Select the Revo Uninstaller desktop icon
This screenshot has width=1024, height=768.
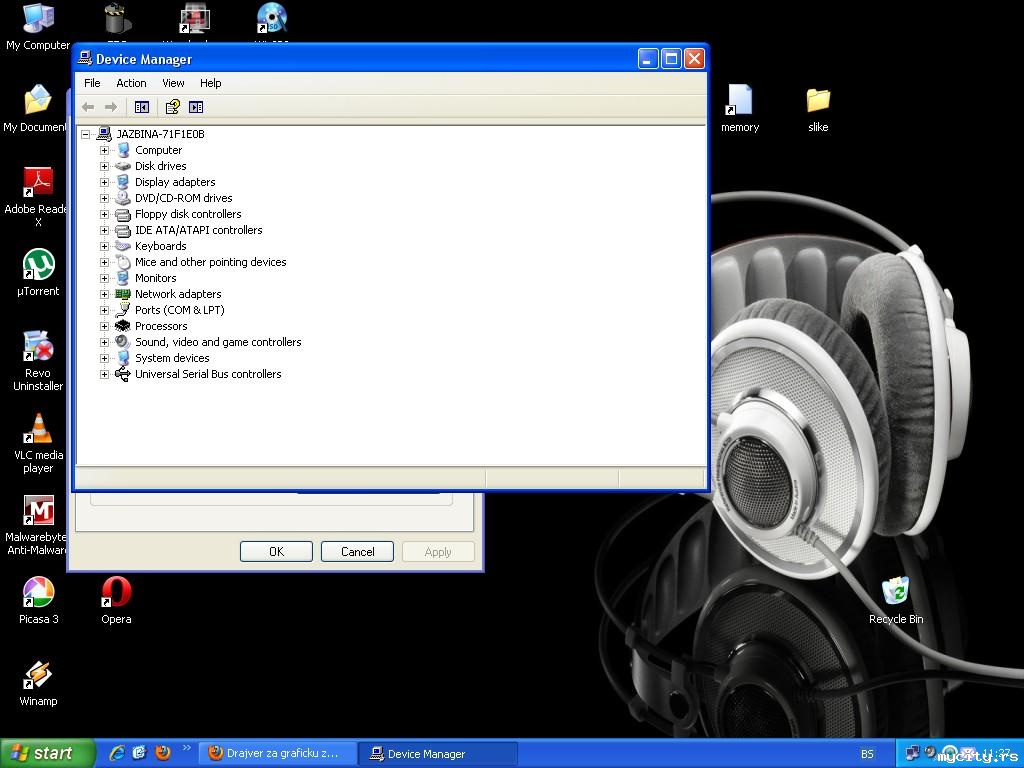tap(38, 347)
